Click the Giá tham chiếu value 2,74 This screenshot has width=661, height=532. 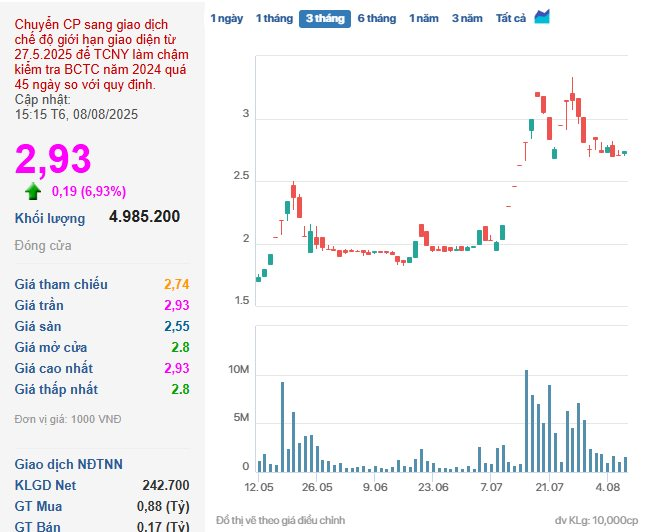[x=175, y=284]
